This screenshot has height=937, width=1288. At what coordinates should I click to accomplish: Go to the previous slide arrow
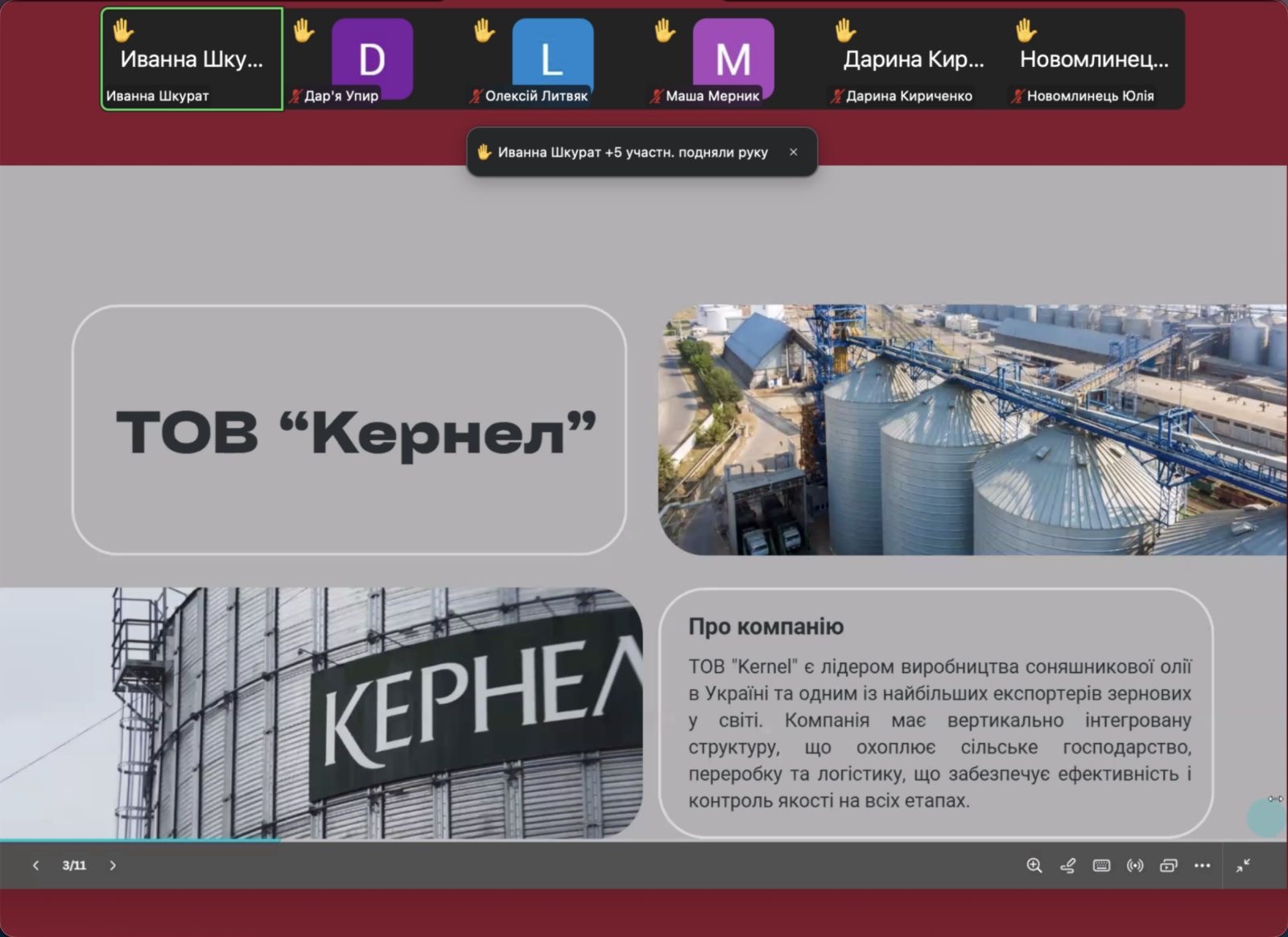pyautogui.click(x=35, y=865)
